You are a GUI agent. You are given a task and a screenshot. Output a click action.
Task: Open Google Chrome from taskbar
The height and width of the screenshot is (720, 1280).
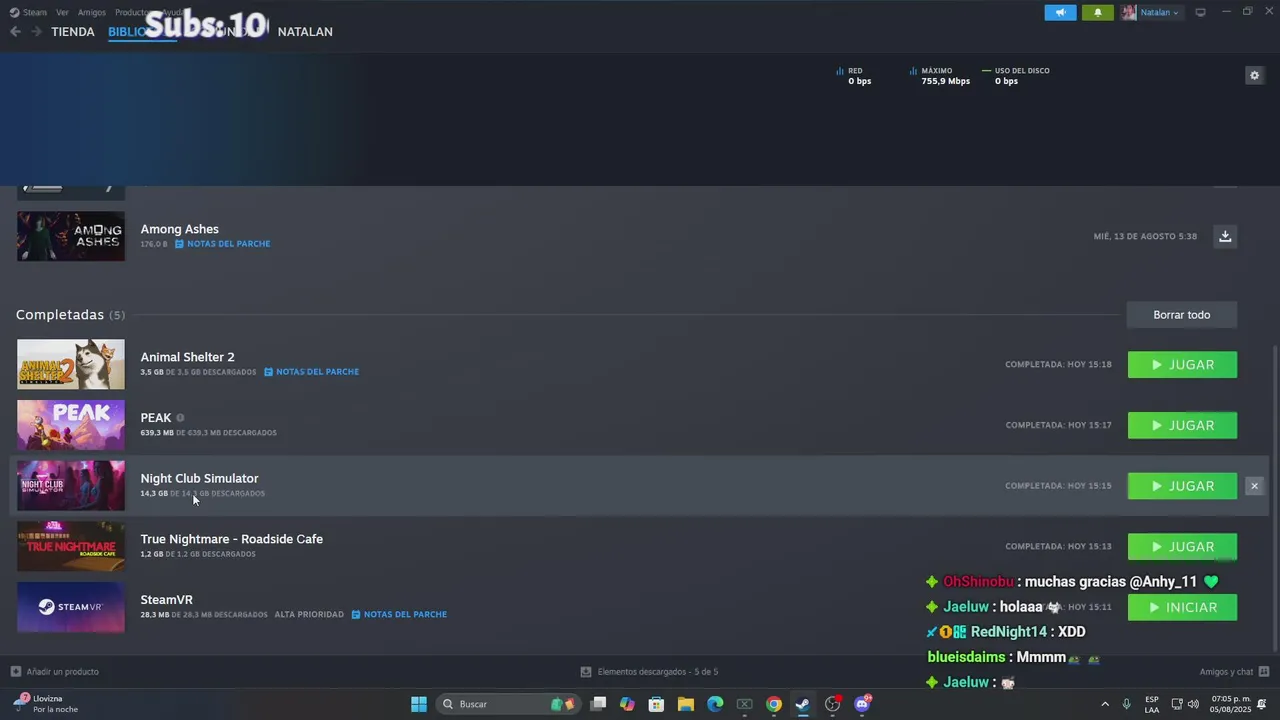pos(774,704)
